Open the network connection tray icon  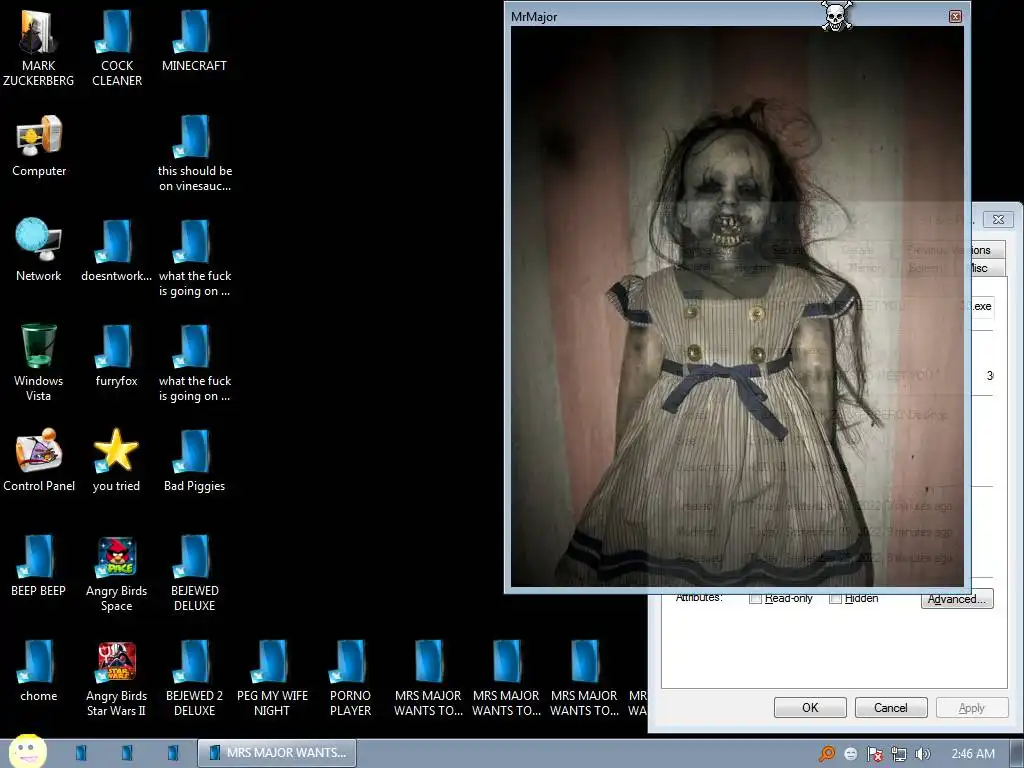click(x=899, y=754)
